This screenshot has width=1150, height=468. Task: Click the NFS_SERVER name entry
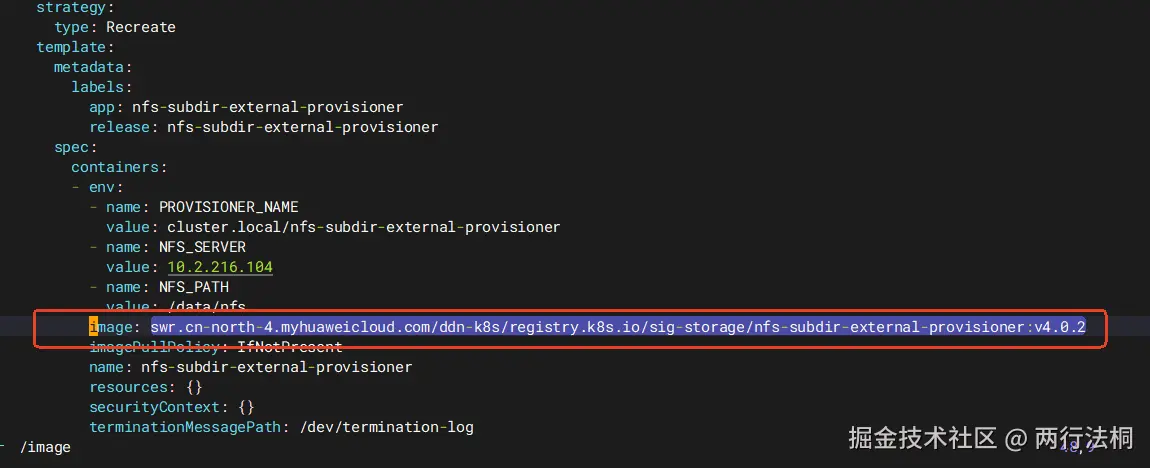click(202, 246)
